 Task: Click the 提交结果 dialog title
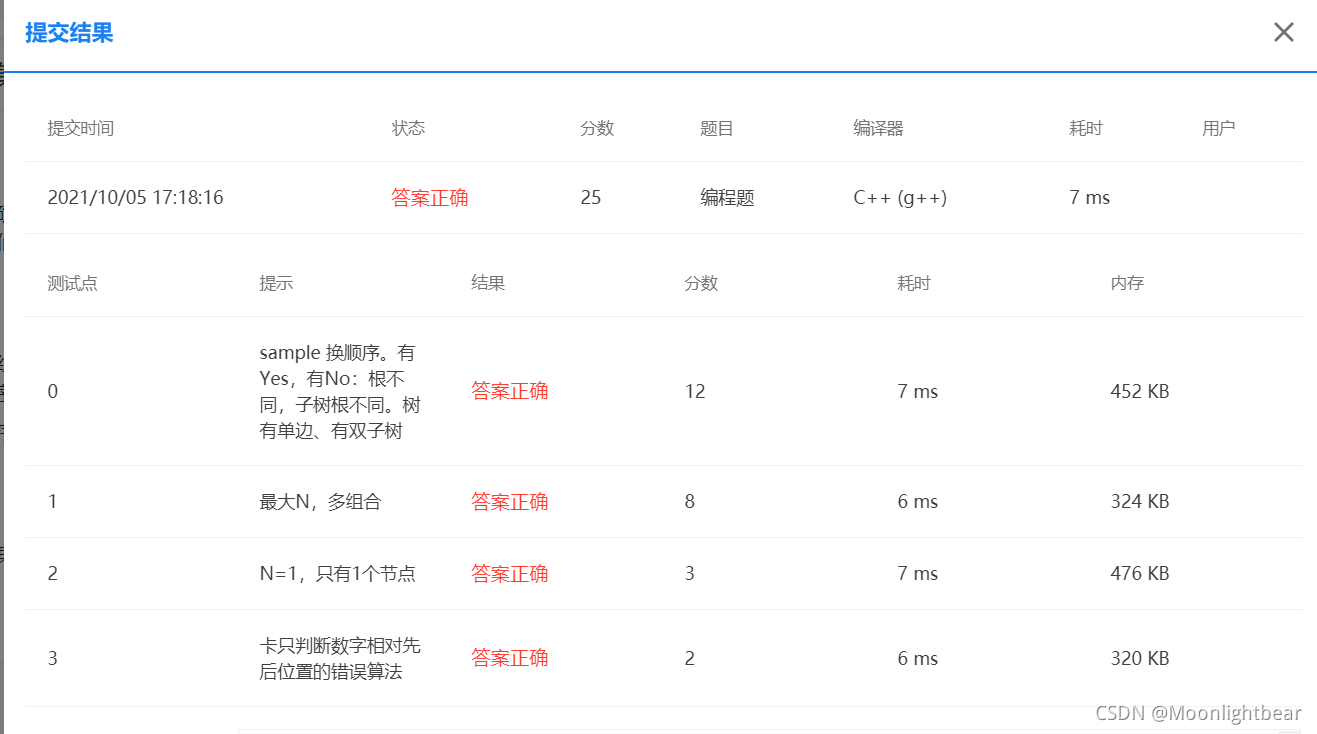(x=69, y=33)
